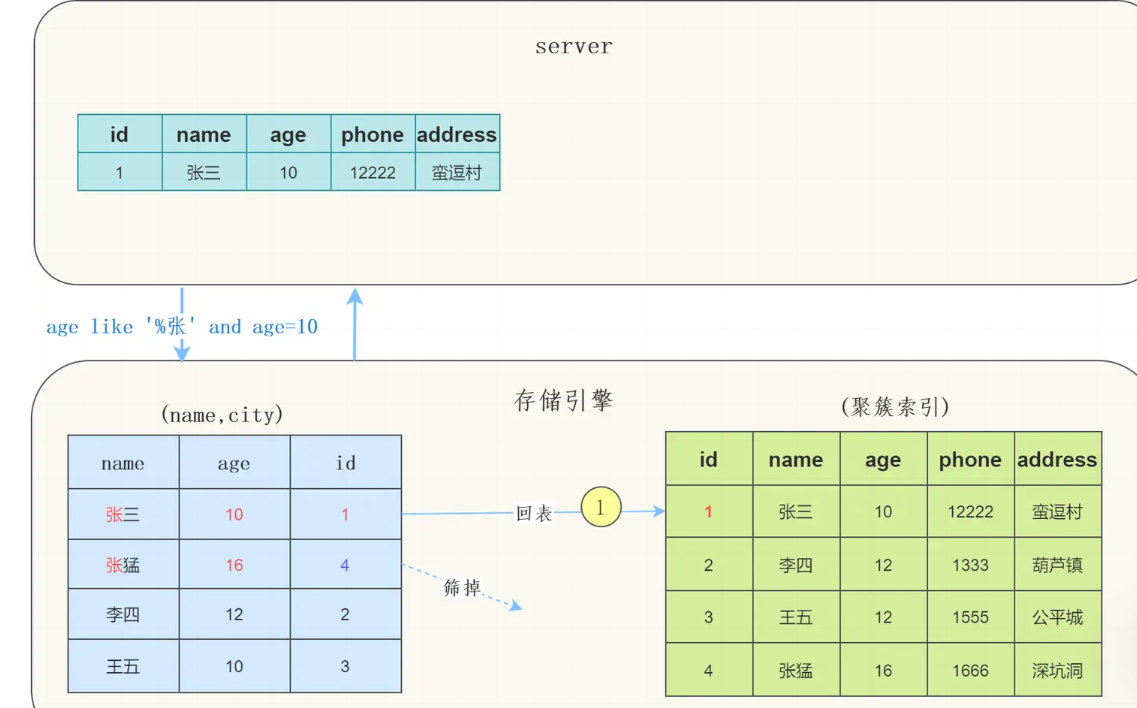
Task: Click the upward blue arrow into server box
Action: click(355, 320)
